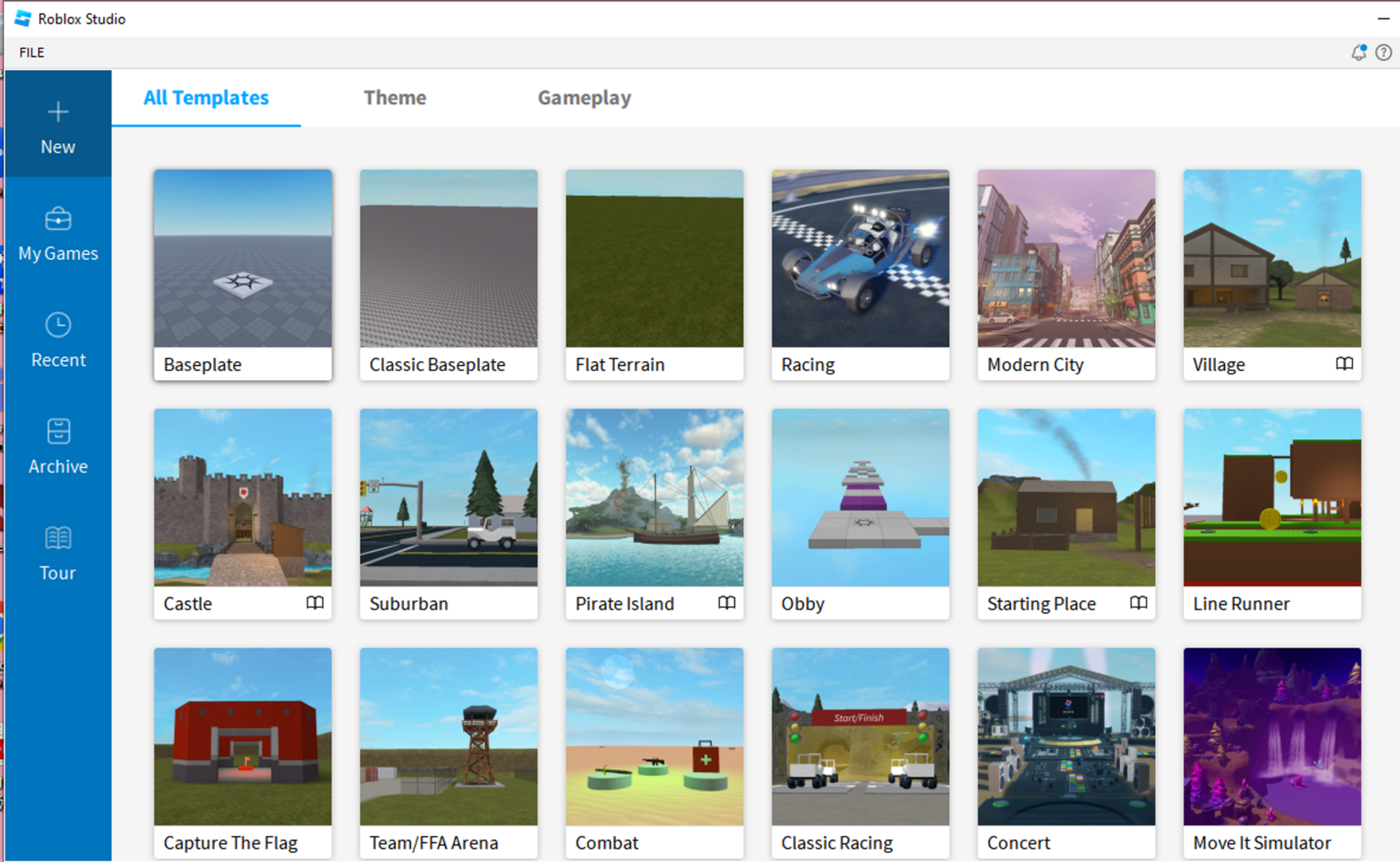
Task: Select the Team/FFA Arena template thumbnail
Action: tap(448, 737)
